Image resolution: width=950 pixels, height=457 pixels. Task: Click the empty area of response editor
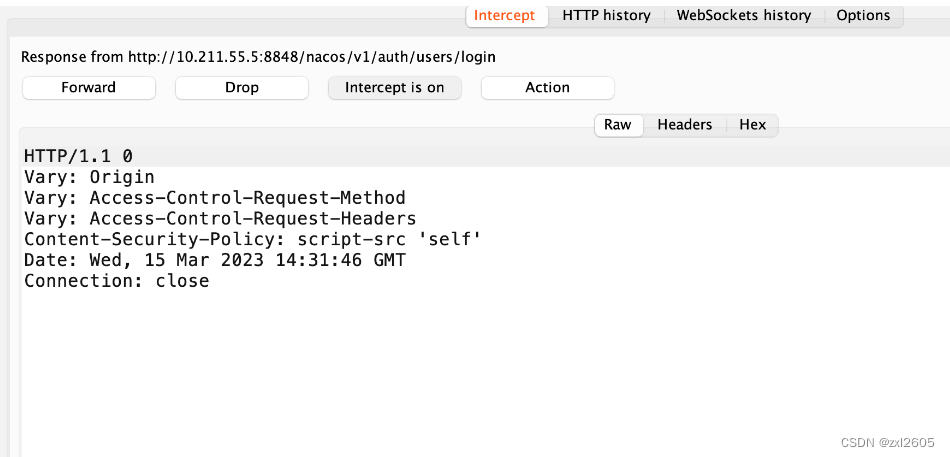(x=480, y=370)
